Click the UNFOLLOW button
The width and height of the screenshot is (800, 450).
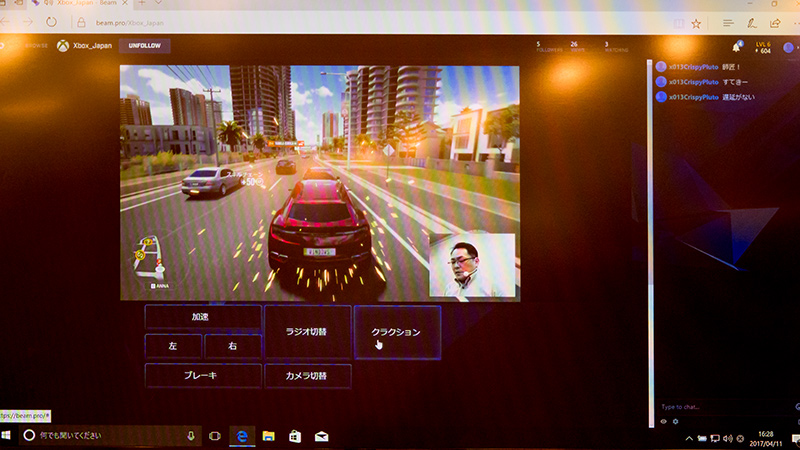point(144,46)
